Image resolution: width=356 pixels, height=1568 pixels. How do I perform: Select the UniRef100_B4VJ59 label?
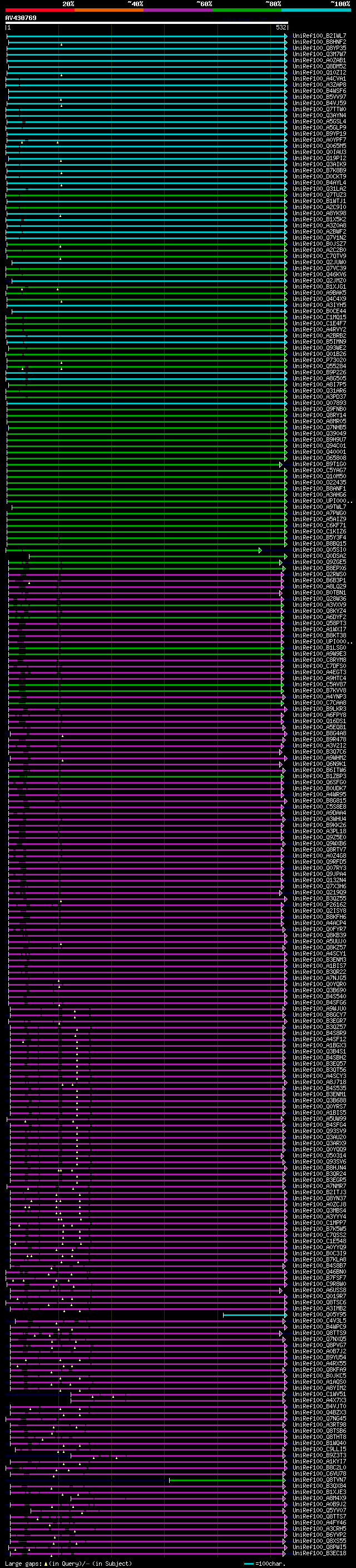point(319,103)
